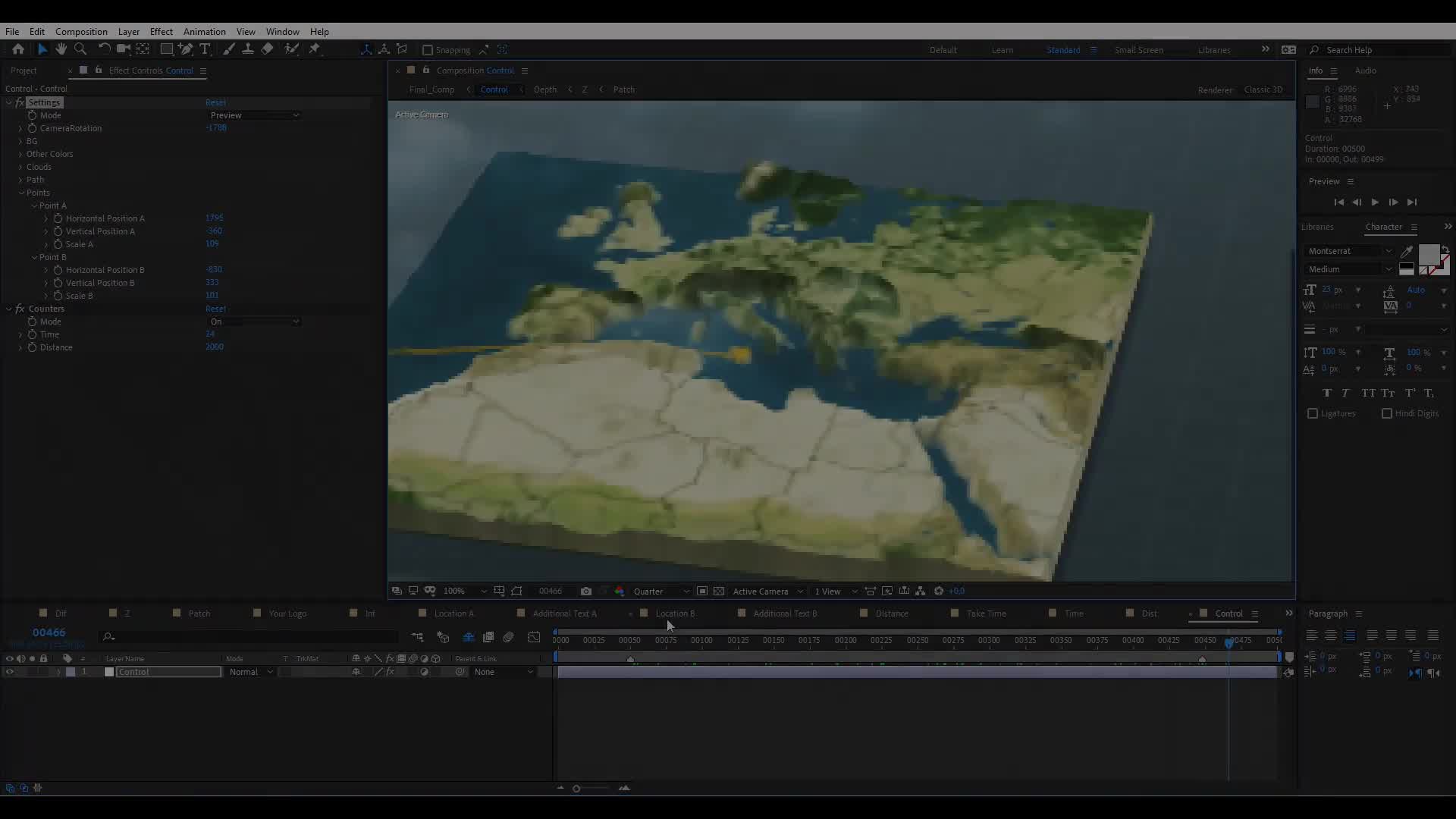Image resolution: width=1456 pixels, height=819 pixels.
Task: Open the Animation menu
Action: [205, 32]
